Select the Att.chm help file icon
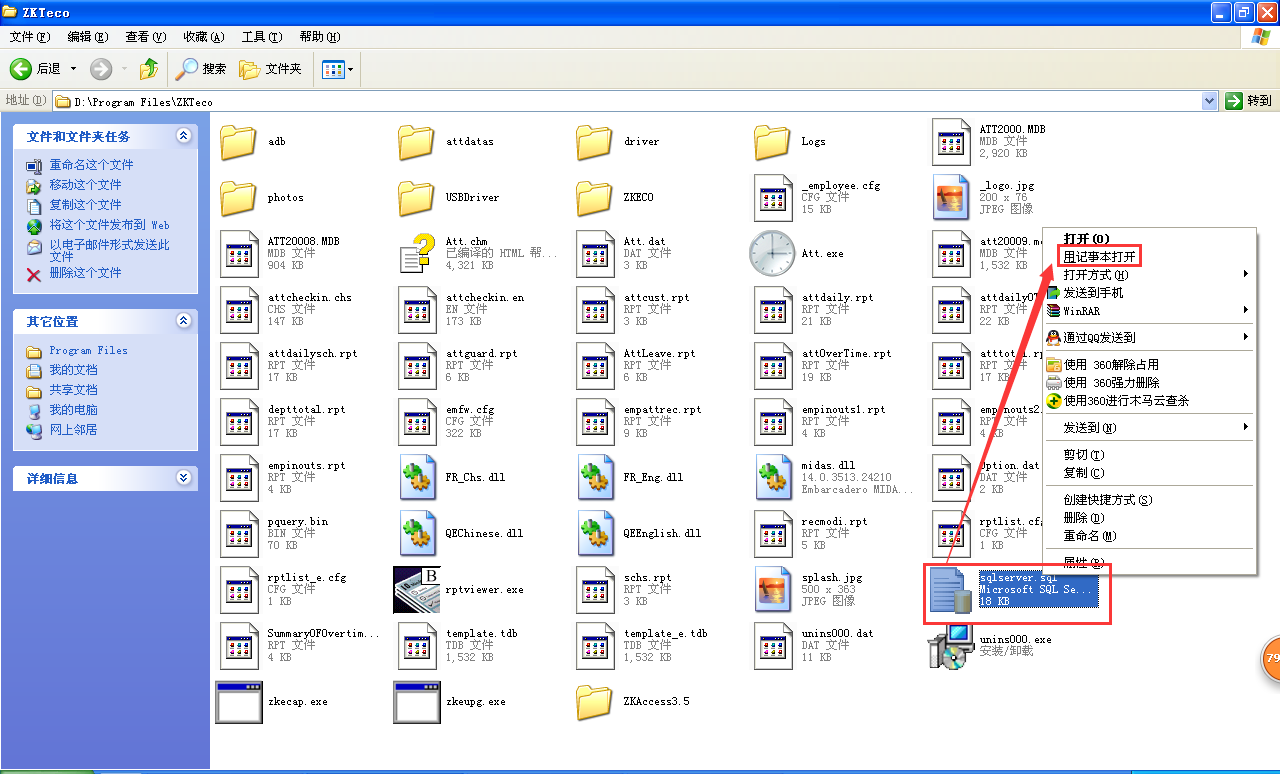The width and height of the screenshot is (1280, 774). [x=415, y=254]
